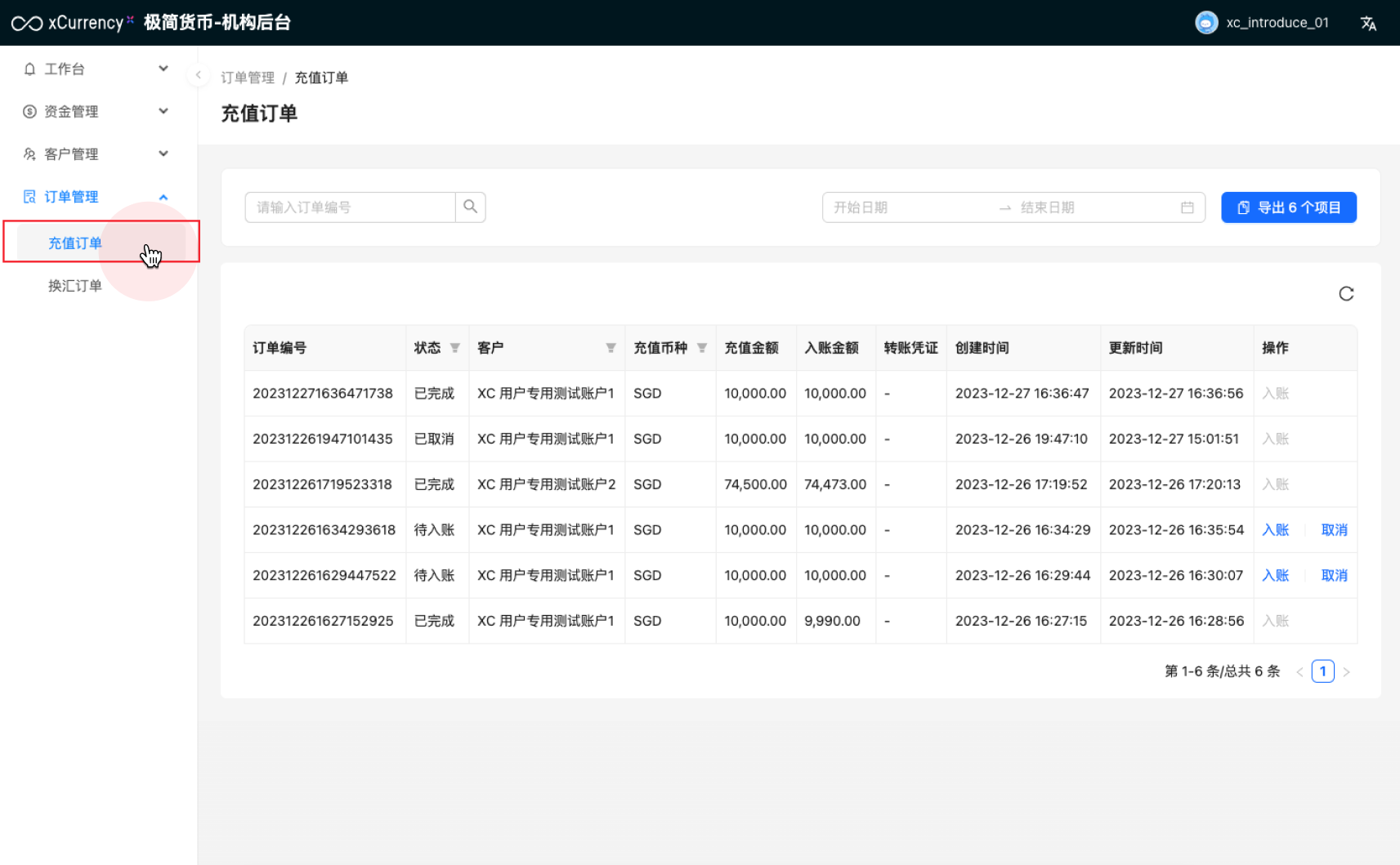Screen dimensions: 1400x865
Task: Collapse the 订单管理 sidebar menu
Action: point(96,196)
